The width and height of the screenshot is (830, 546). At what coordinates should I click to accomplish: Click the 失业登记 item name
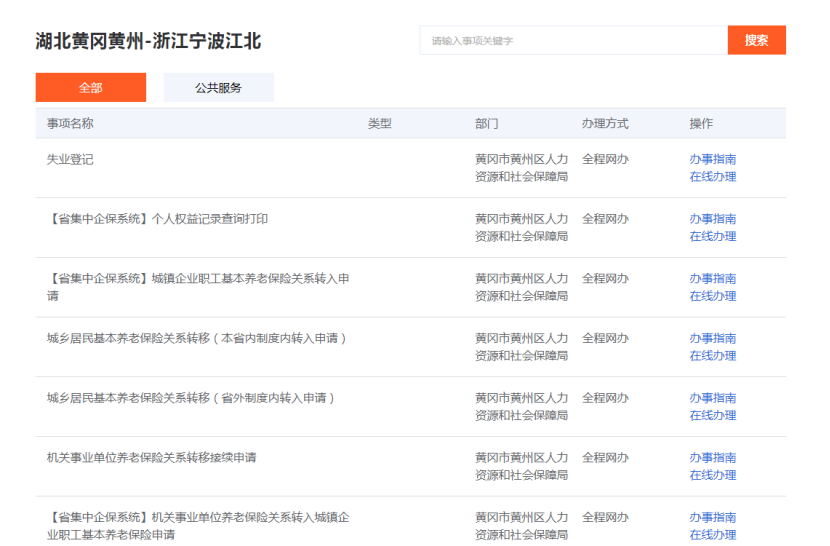[70, 159]
